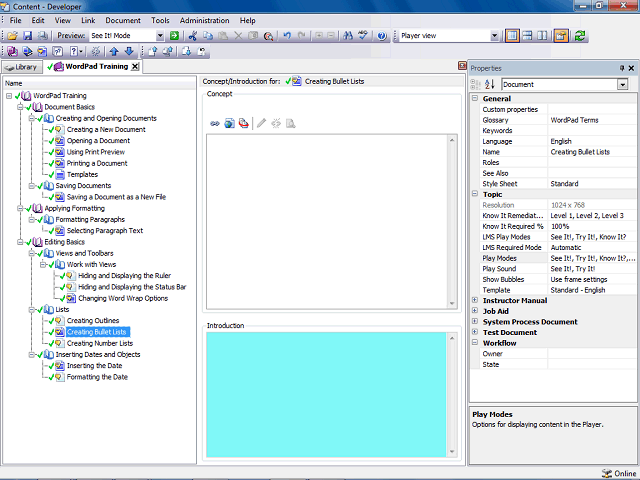Expand the Instructor Manual section

[x=475, y=300]
